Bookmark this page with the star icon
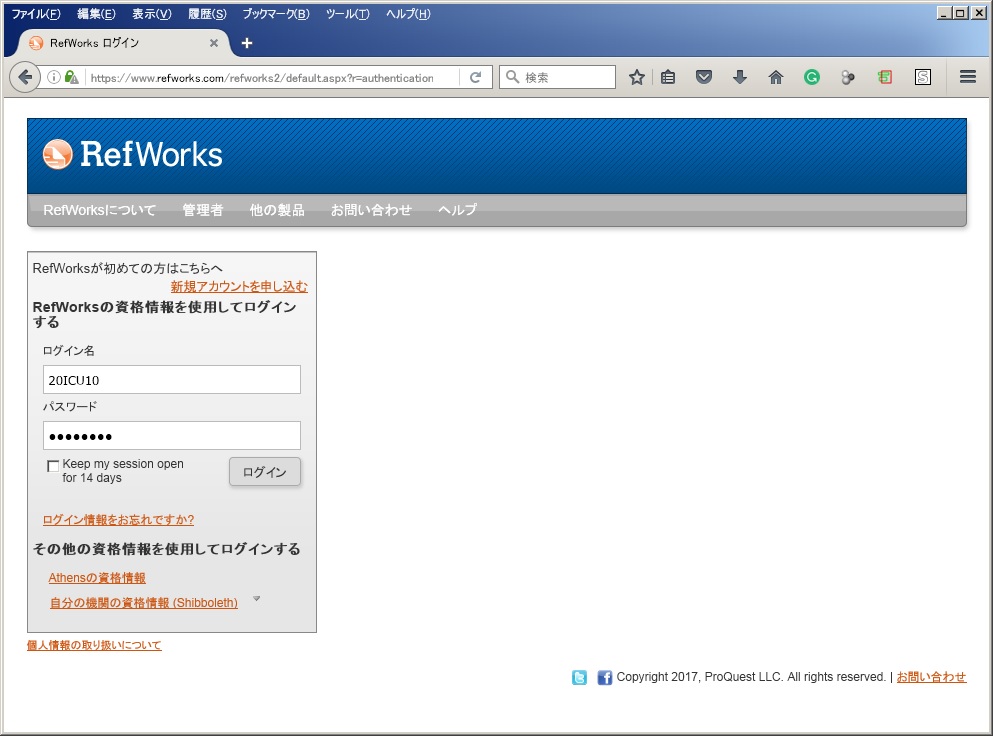The height and width of the screenshot is (736, 993). pyautogui.click(x=636, y=77)
